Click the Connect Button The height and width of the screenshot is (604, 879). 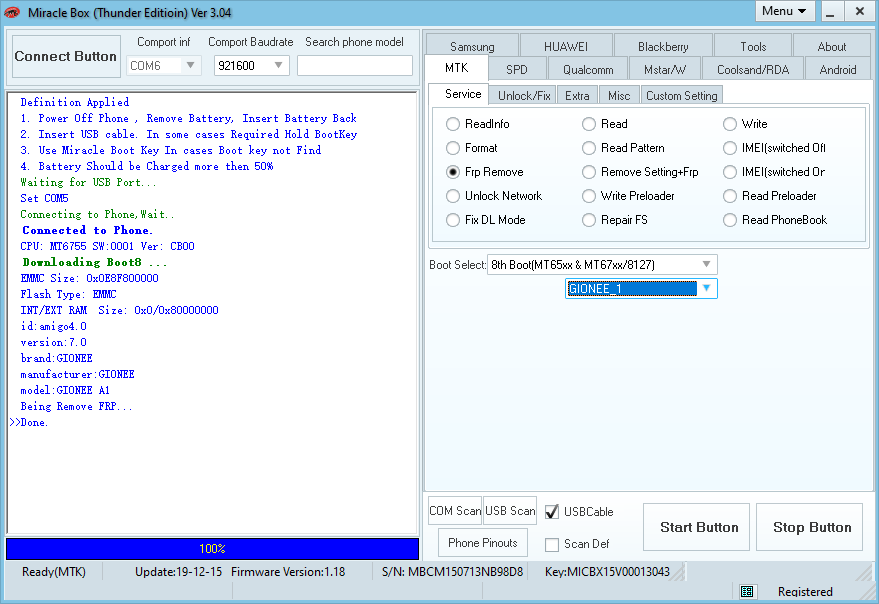(x=66, y=56)
